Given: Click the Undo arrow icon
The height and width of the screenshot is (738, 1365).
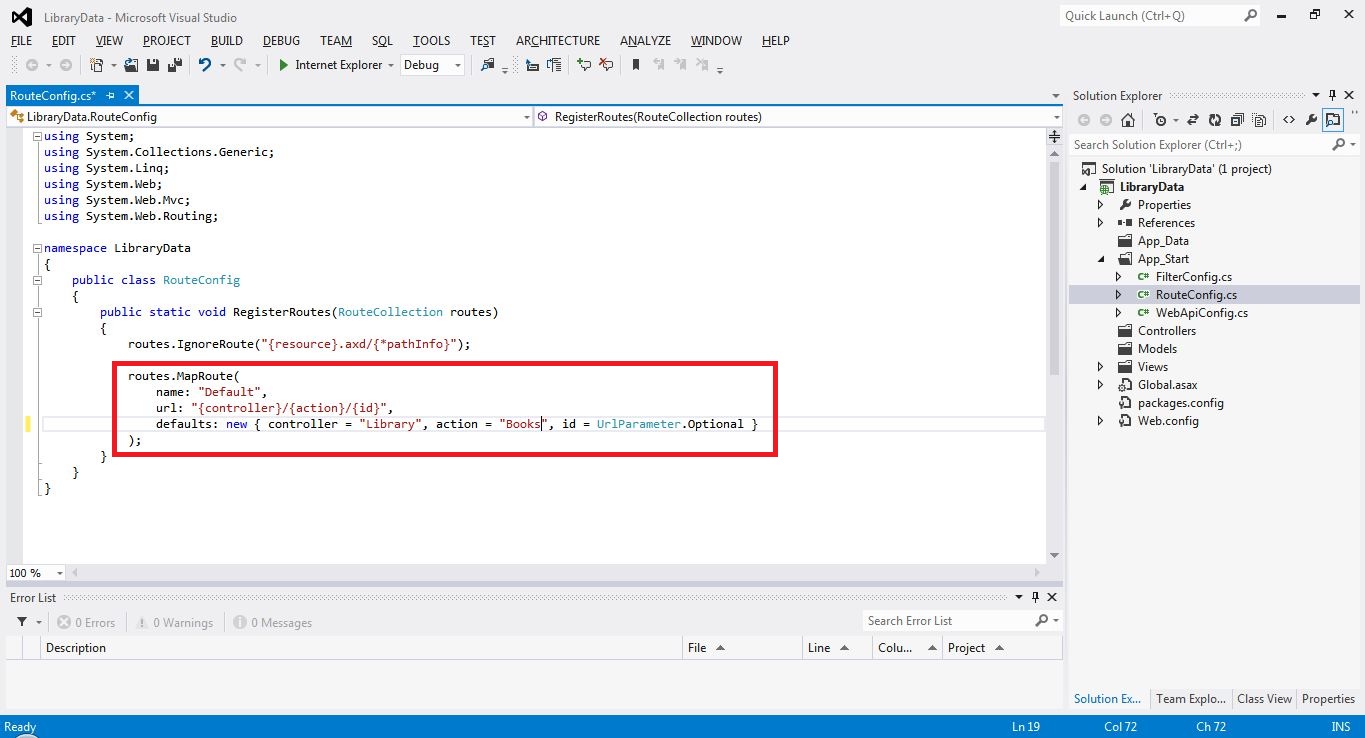Looking at the screenshot, I should (x=204, y=65).
